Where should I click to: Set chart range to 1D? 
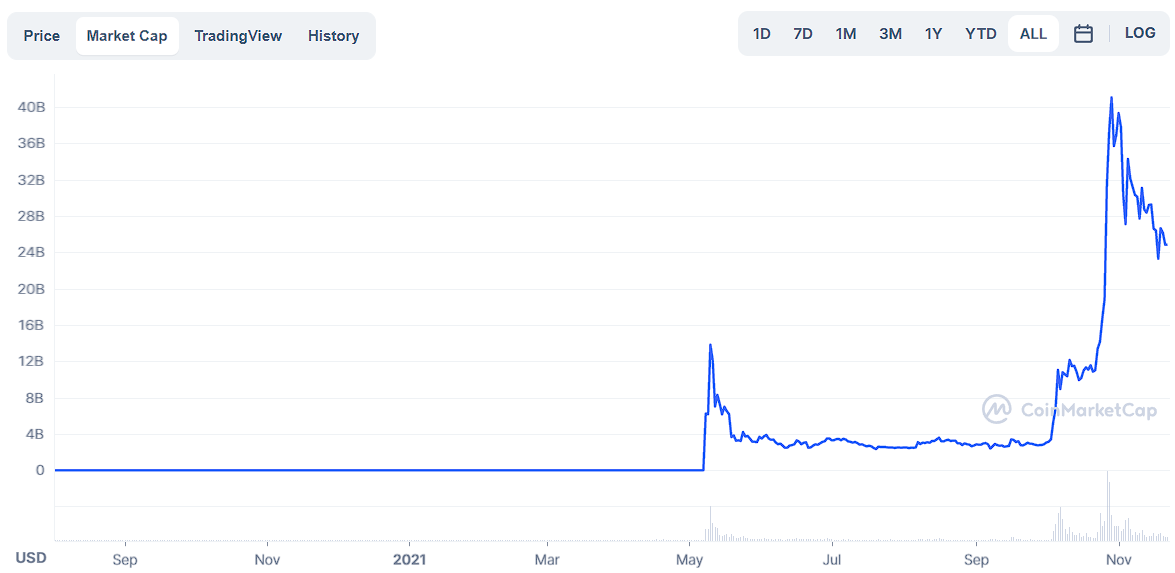click(761, 34)
